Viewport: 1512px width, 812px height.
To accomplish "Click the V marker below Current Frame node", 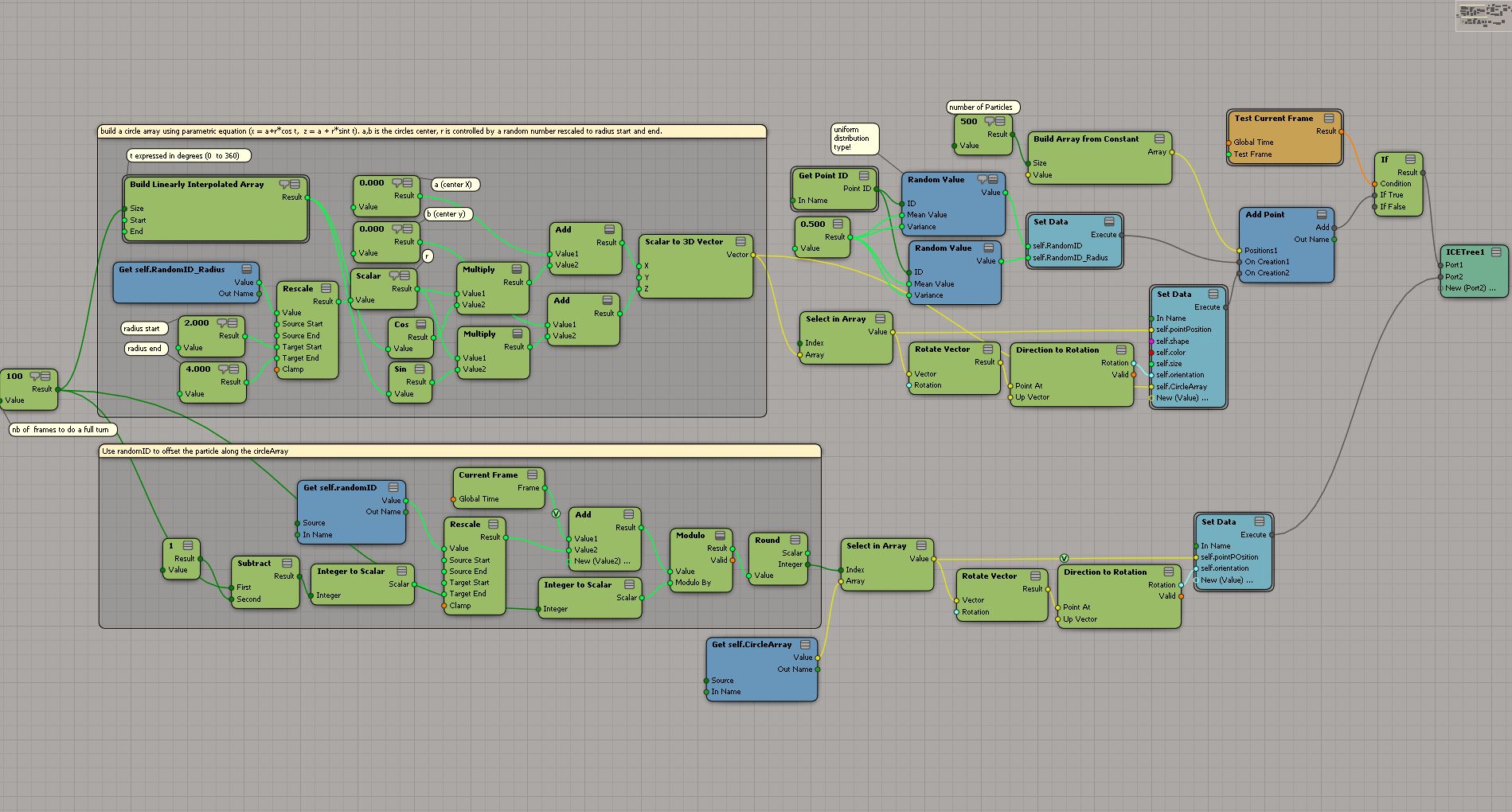I will click(556, 513).
